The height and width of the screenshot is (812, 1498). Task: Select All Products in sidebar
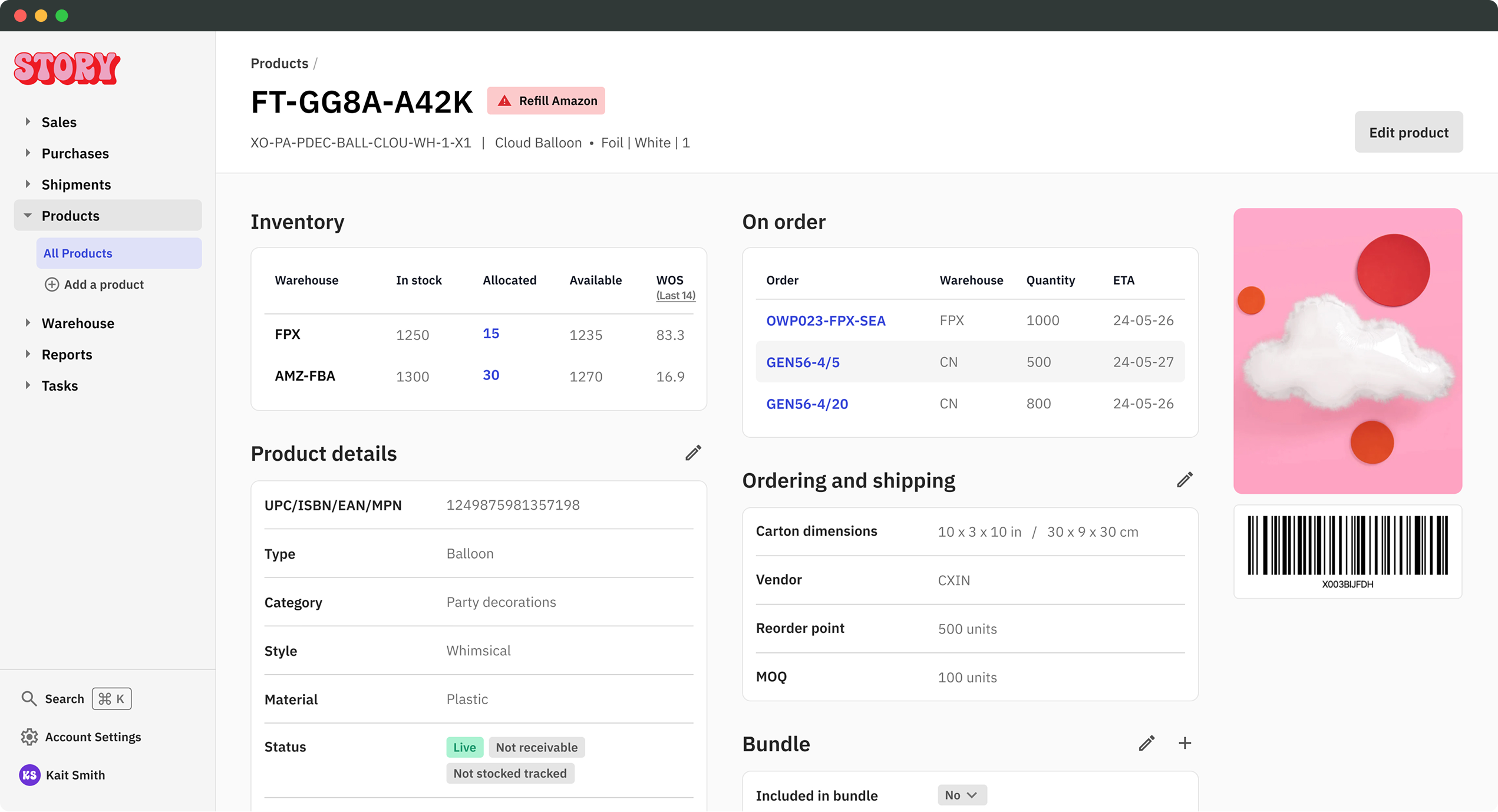pos(119,253)
